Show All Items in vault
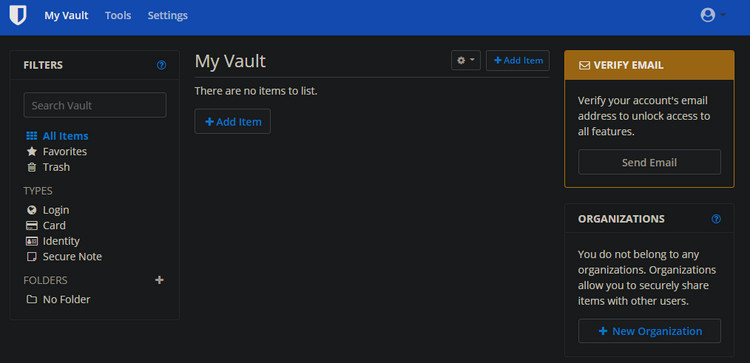Image resolution: width=750 pixels, height=363 pixels. pyautogui.click(x=57, y=136)
